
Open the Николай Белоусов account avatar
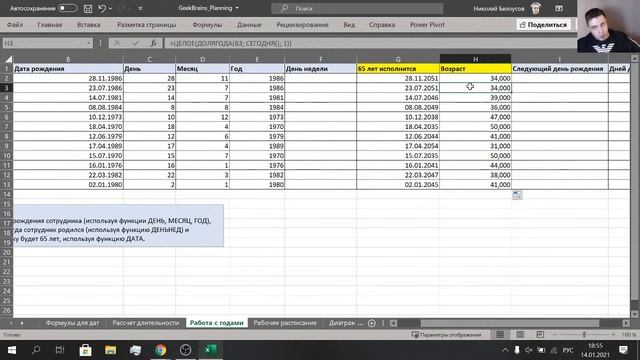tap(536, 8)
